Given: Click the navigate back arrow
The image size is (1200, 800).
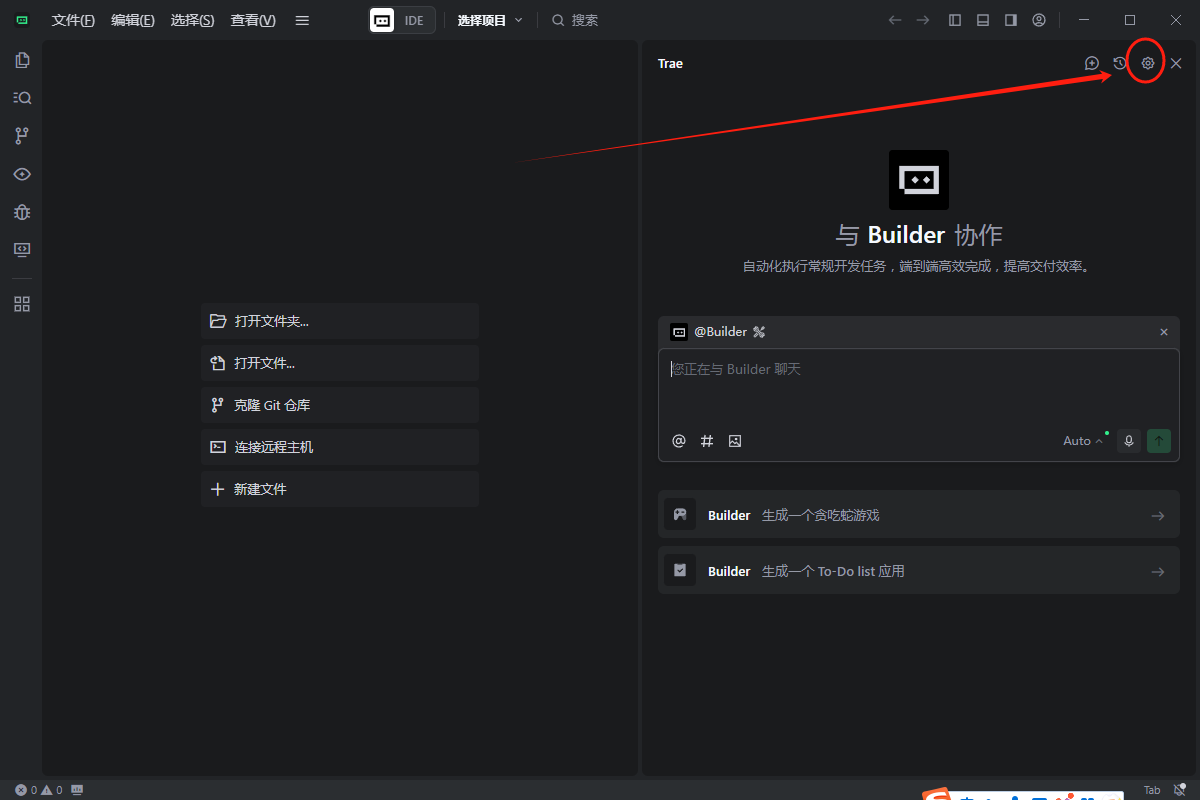Looking at the screenshot, I should pos(895,20).
